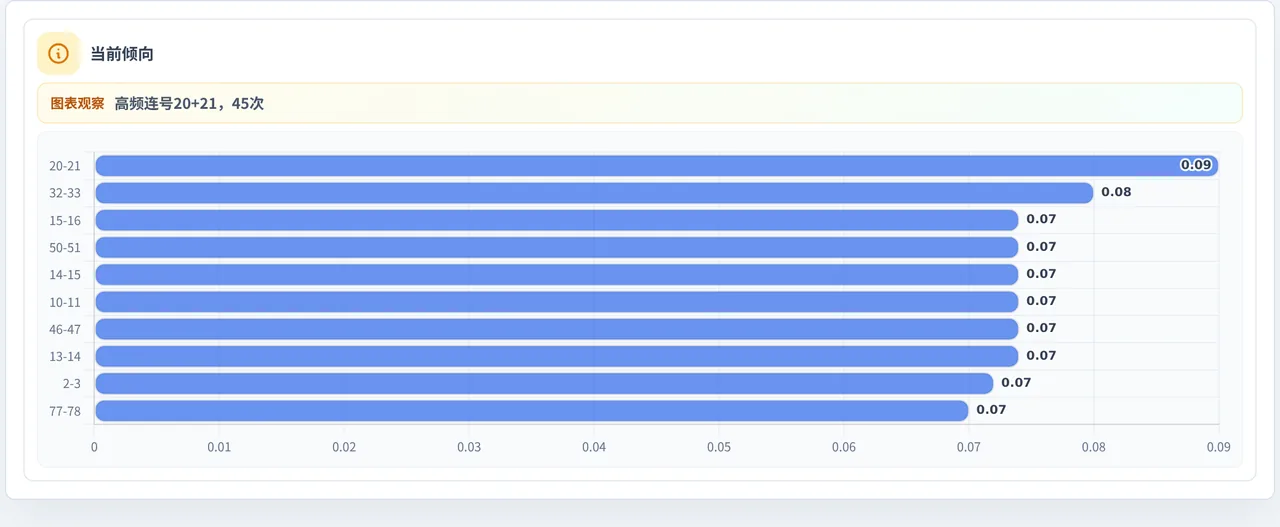Screen dimensions: 1280x527
Task: Click the 0.09 value label in top bar
Action: point(1196,165)
